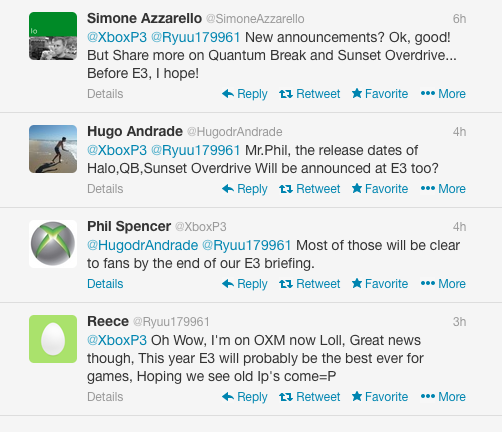Image resolution: width=502 pixels, height=432 pixels.
Task: Open Phil Spencer's Xbox logo avatar
Action: coord(53,244)
